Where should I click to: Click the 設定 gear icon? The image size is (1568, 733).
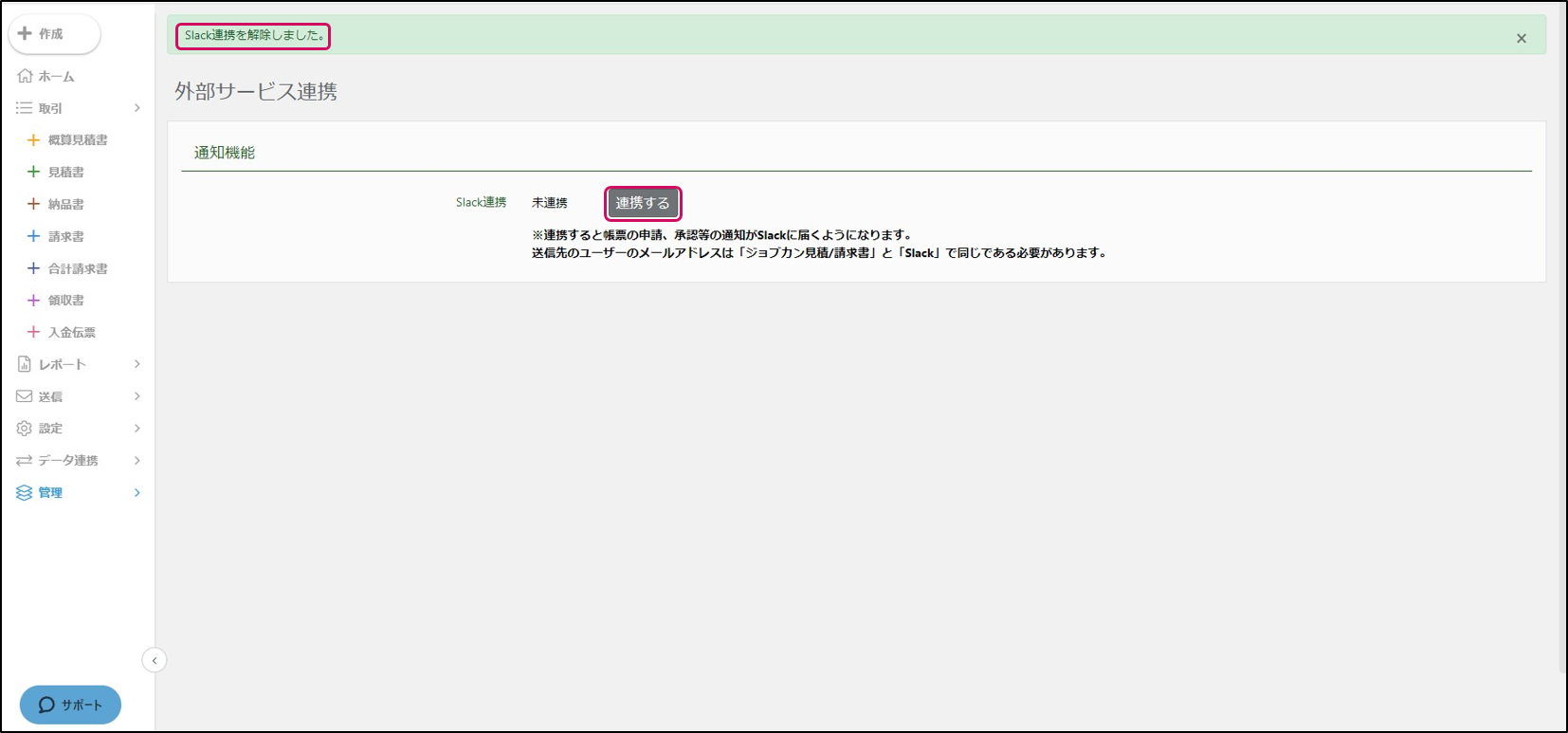(x=25, y=429)
